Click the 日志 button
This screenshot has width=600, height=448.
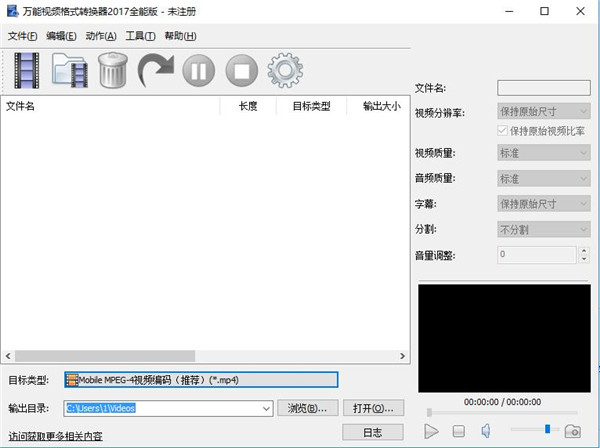(x=372, y=432)
